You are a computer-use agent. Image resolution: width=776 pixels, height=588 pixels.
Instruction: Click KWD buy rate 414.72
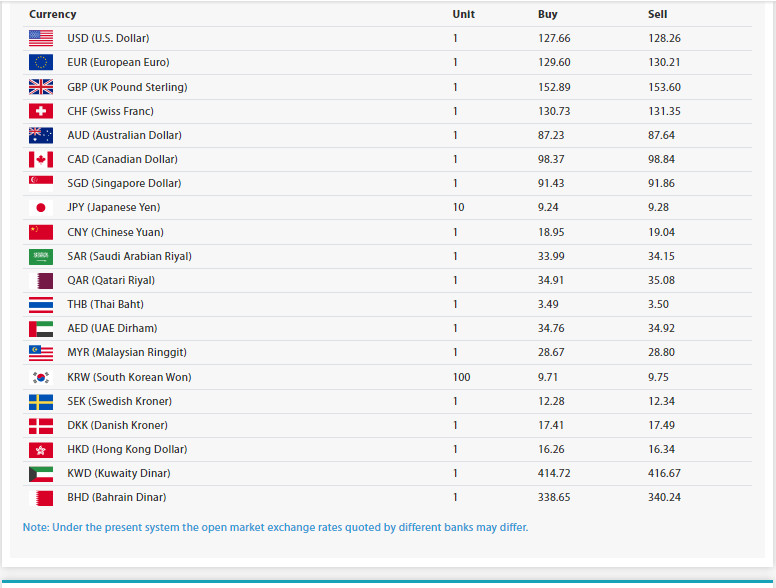tap(554, 474)
